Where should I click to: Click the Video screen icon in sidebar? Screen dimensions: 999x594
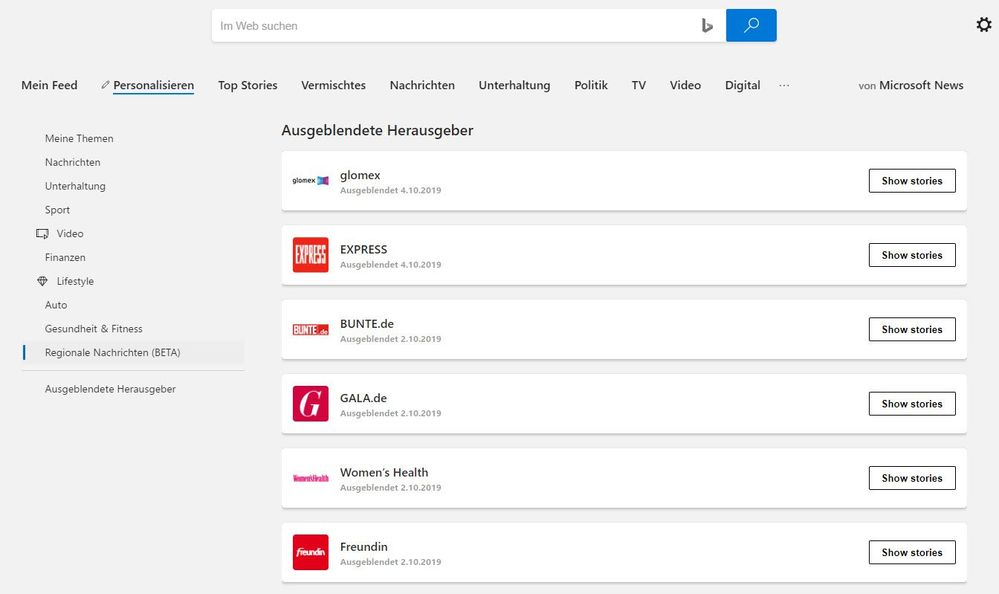42,234
